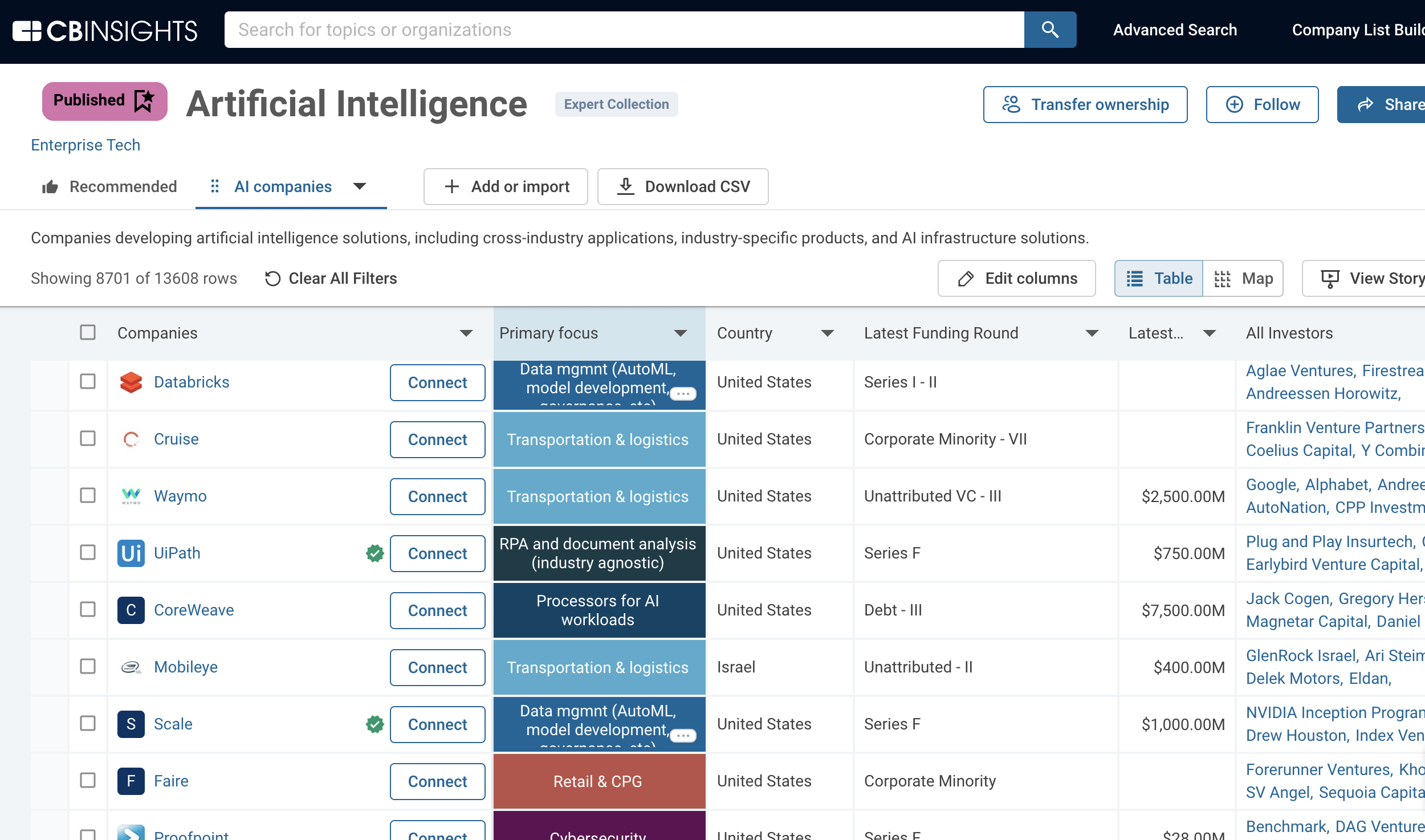Click UiPath's green verified badge

click(x=374, y=552)
